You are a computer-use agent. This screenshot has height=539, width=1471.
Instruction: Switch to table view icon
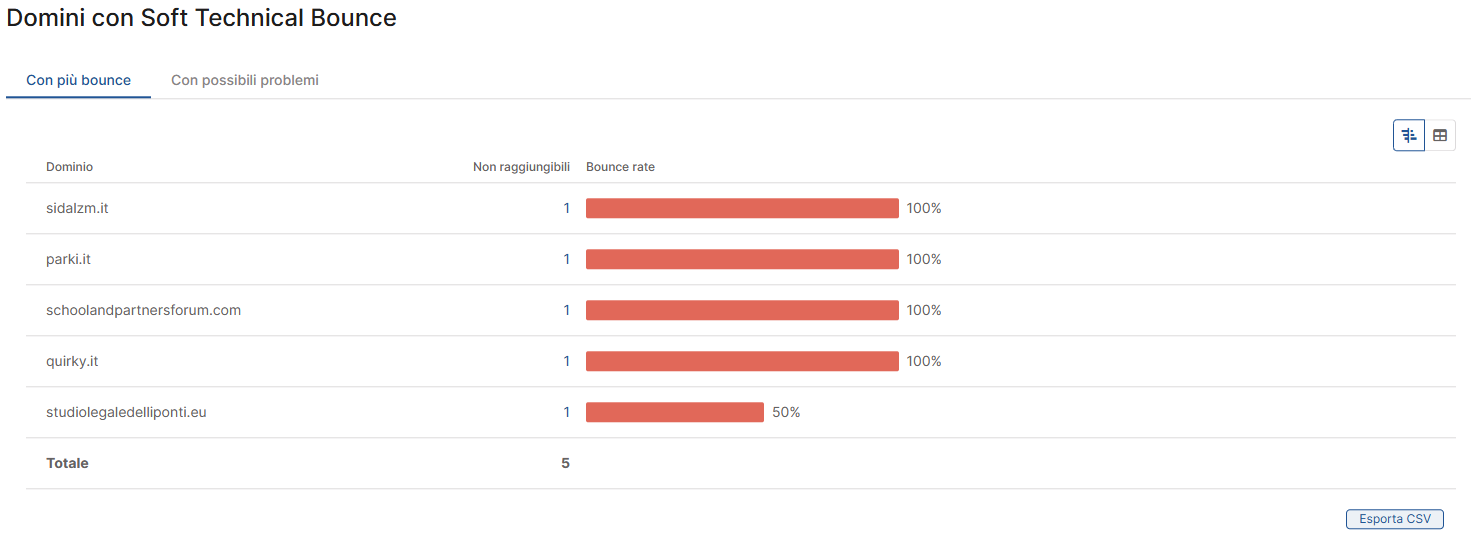(1440, 135)
